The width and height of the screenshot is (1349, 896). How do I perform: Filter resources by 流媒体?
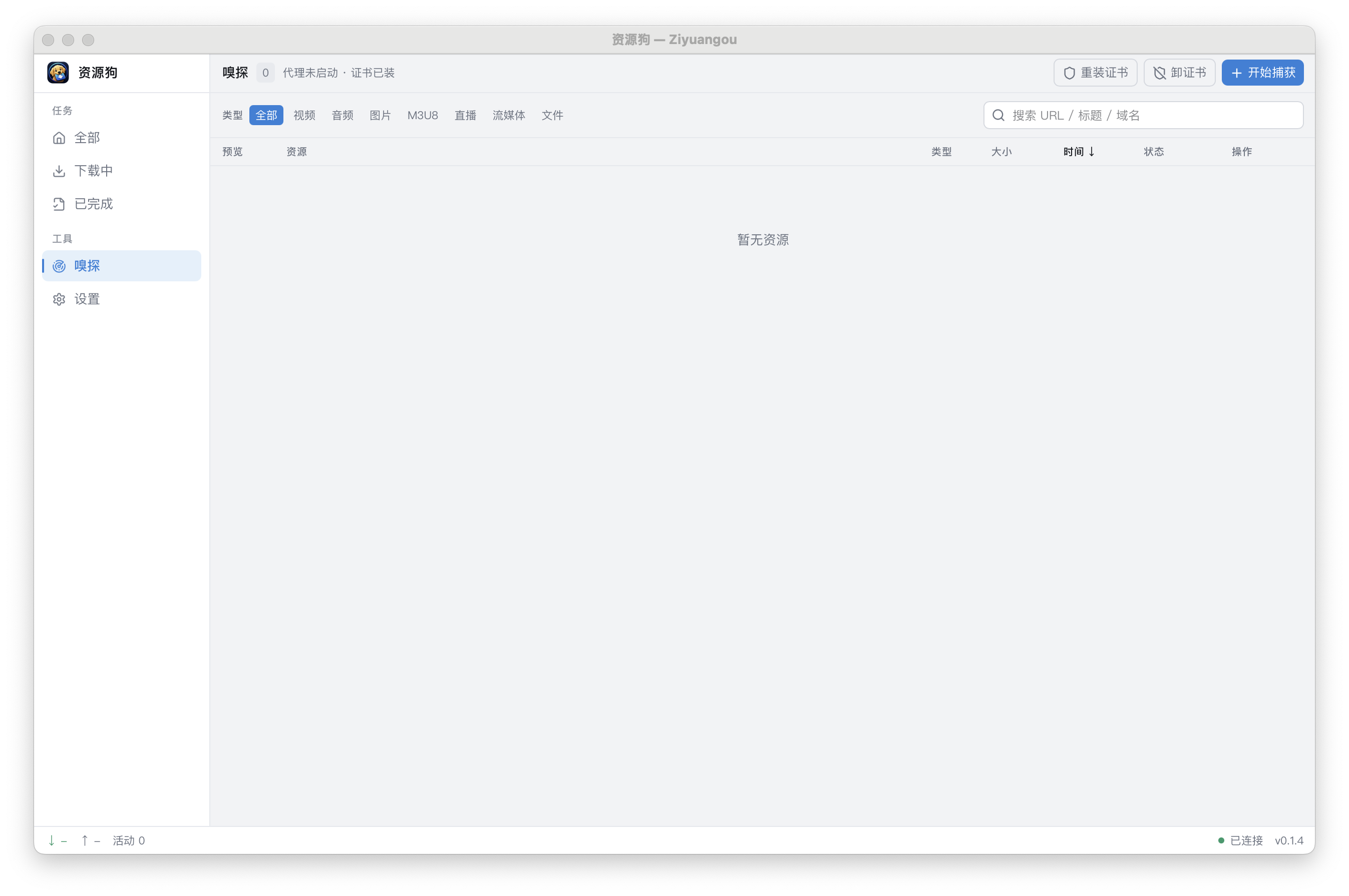click(509, 116)
